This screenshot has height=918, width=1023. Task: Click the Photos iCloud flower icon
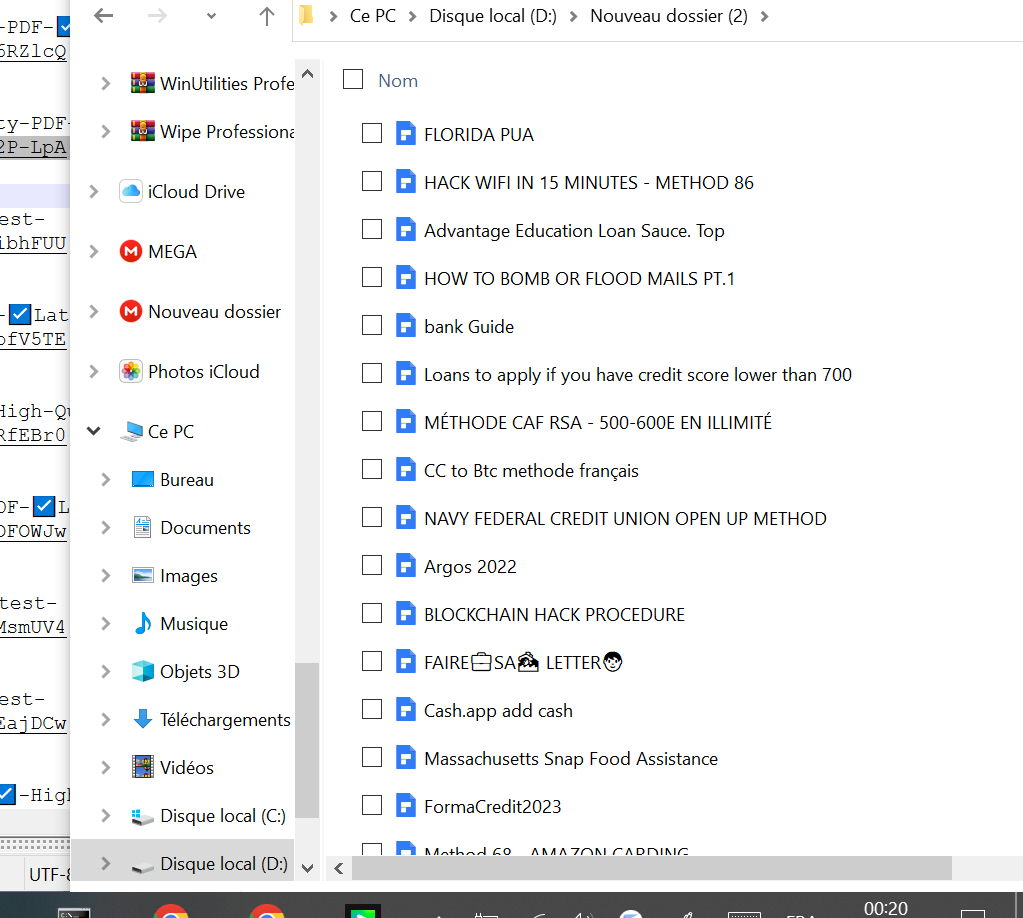point(131,371)
